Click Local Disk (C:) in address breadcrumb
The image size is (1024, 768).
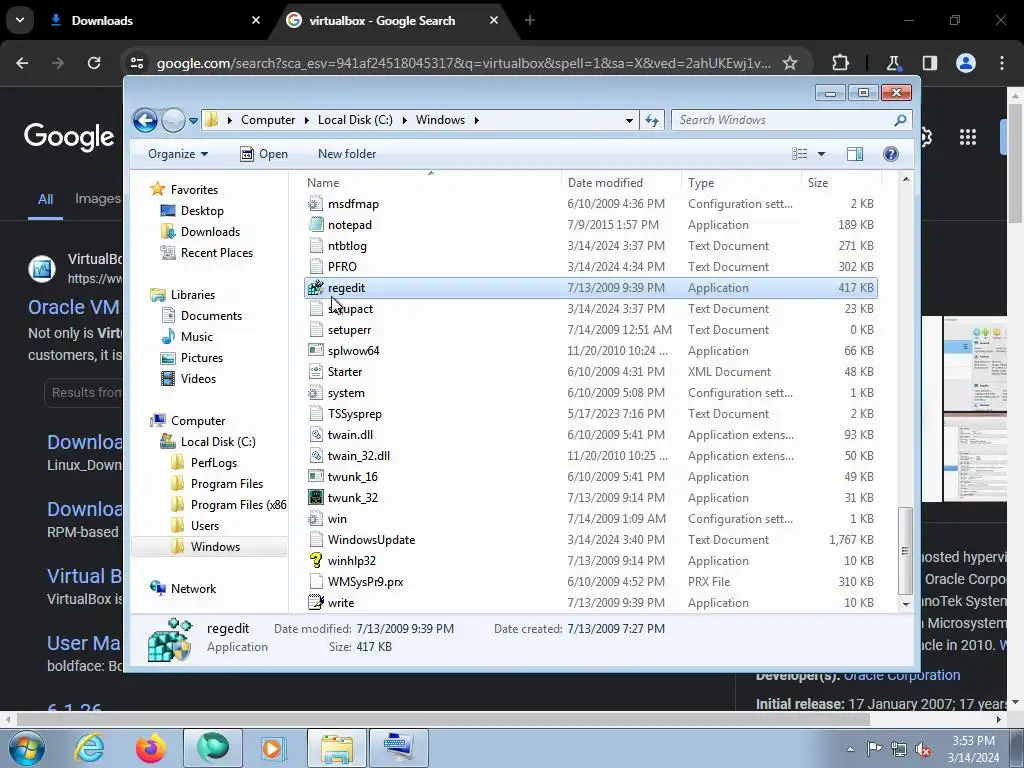[355, 120]
